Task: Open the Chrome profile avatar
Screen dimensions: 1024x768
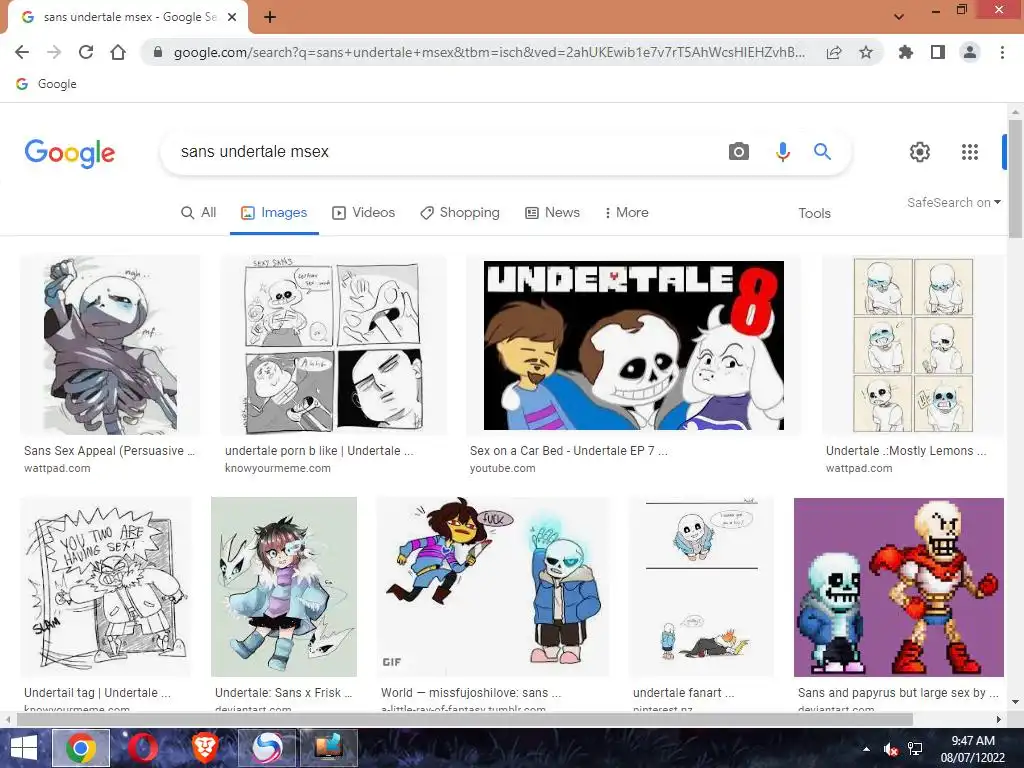Action: (970, 52)
